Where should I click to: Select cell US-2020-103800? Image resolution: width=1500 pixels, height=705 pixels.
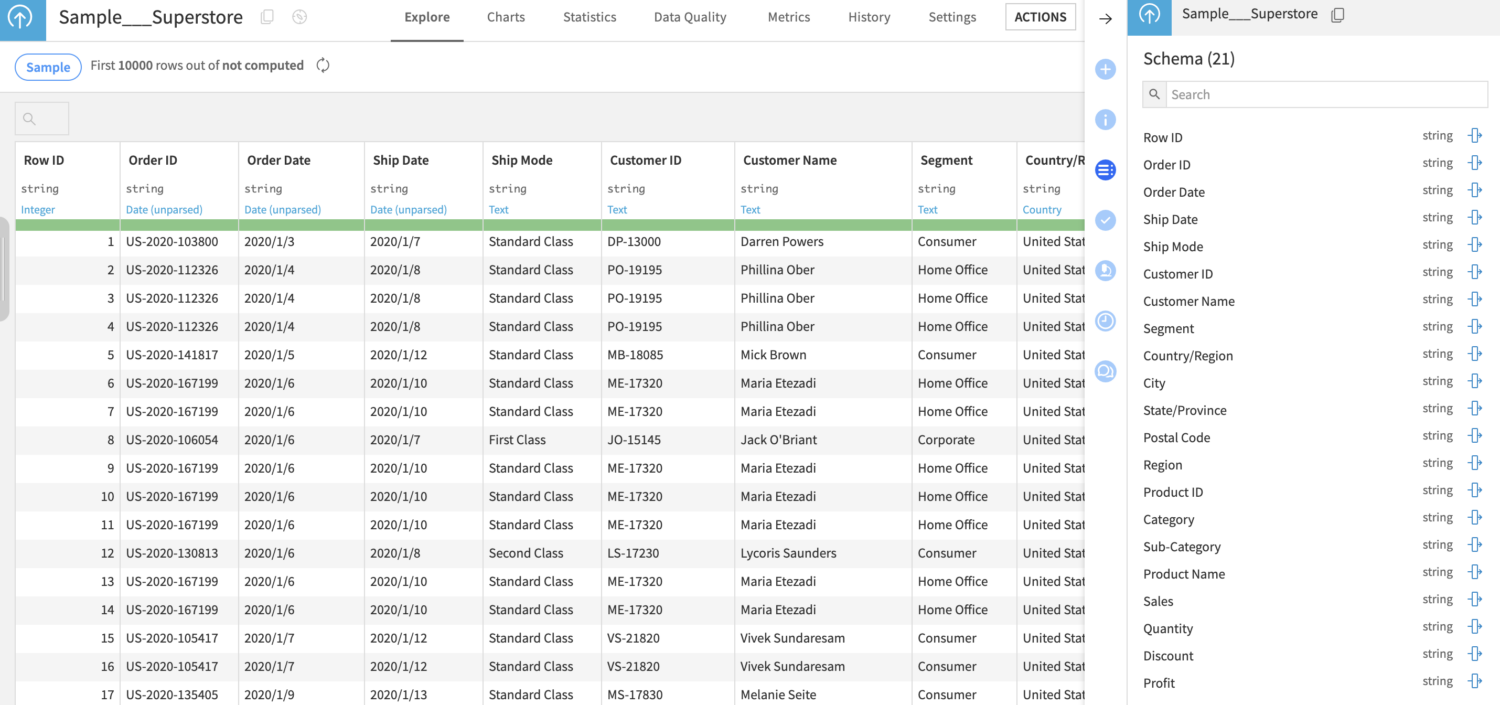[x=179, y=242]
